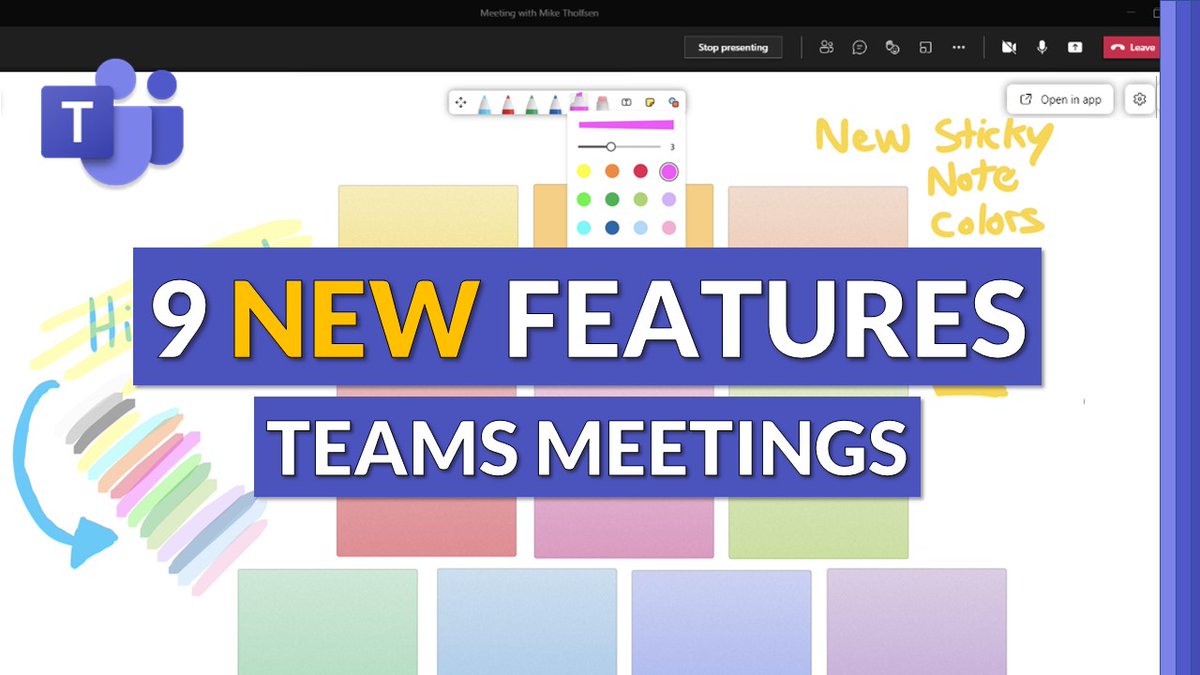Show meeting participants panel
The height and width of the screenshot is (675, 1200).
pyautogui.click(x=826, y=47)
